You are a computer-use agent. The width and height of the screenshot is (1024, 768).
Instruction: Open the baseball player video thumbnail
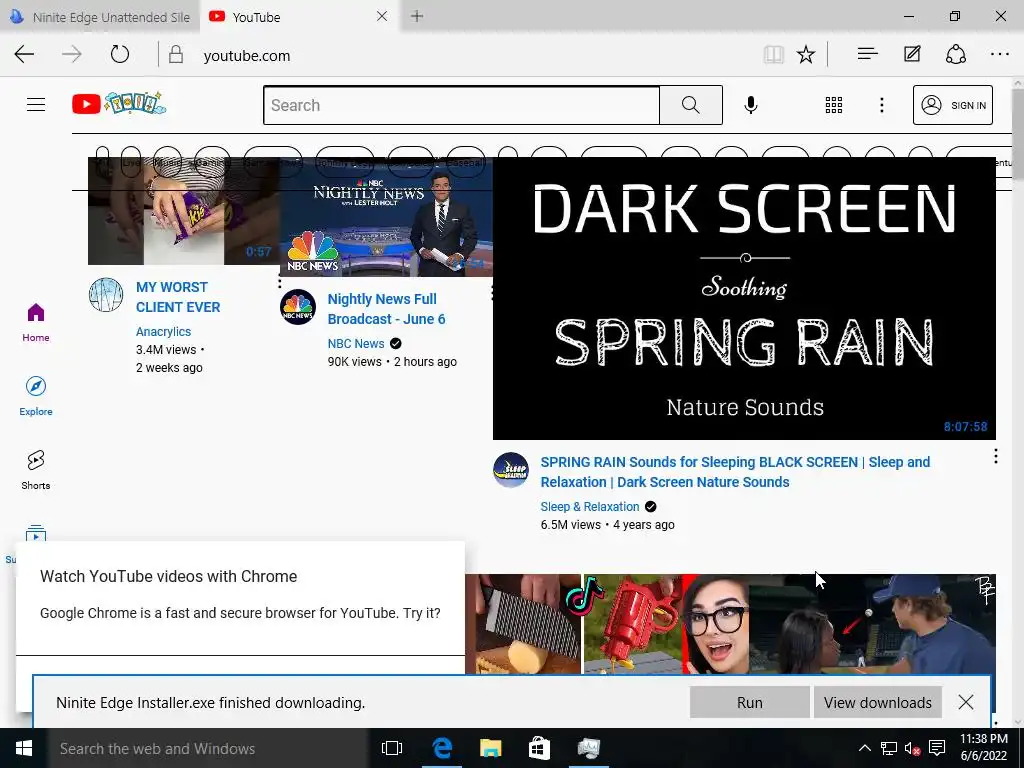[x=872, y=624]
